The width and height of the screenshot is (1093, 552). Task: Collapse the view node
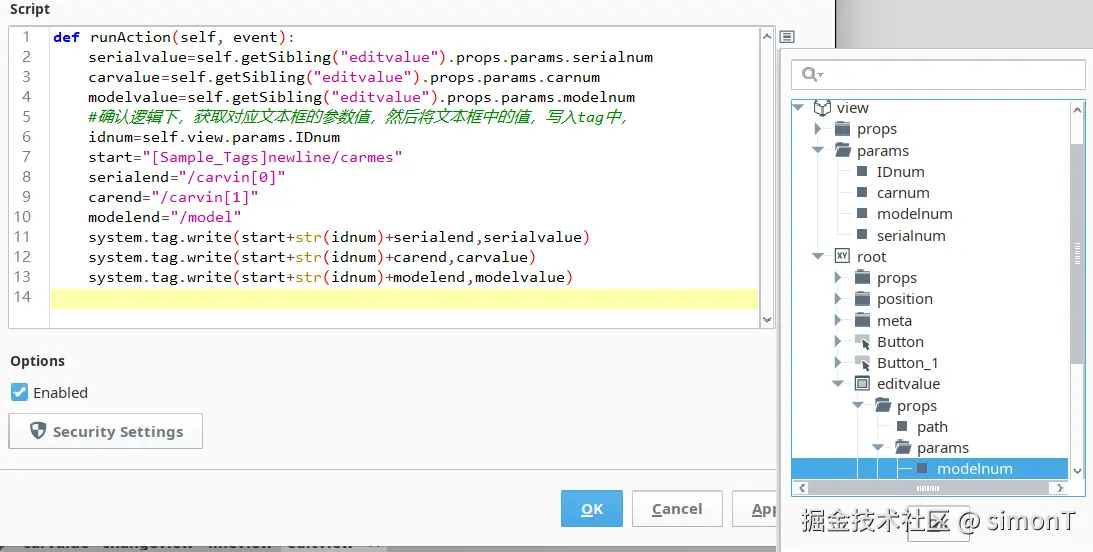point(799,107)
